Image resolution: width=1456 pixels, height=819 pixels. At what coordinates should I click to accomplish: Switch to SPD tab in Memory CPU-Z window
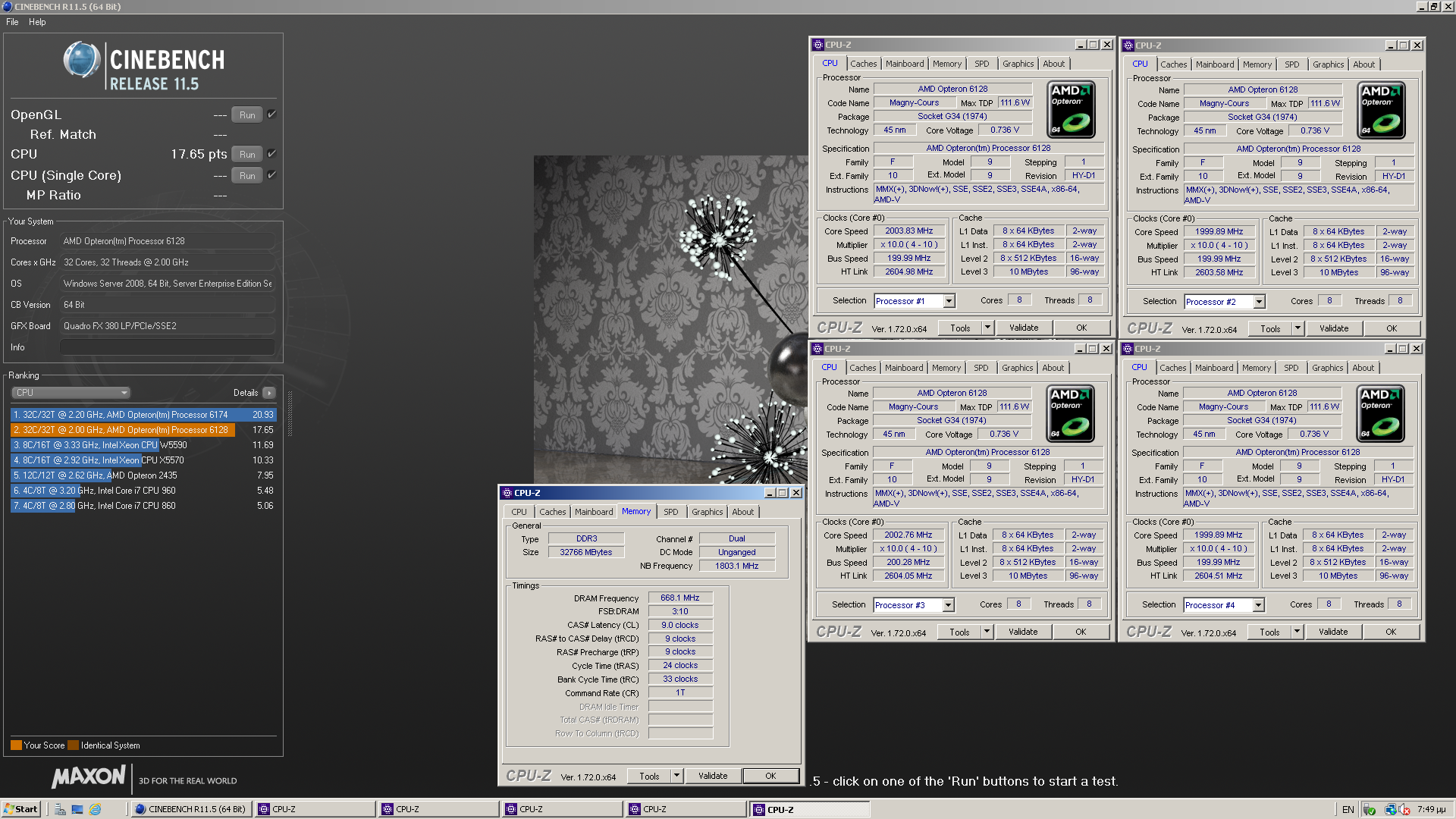[671, 512]
